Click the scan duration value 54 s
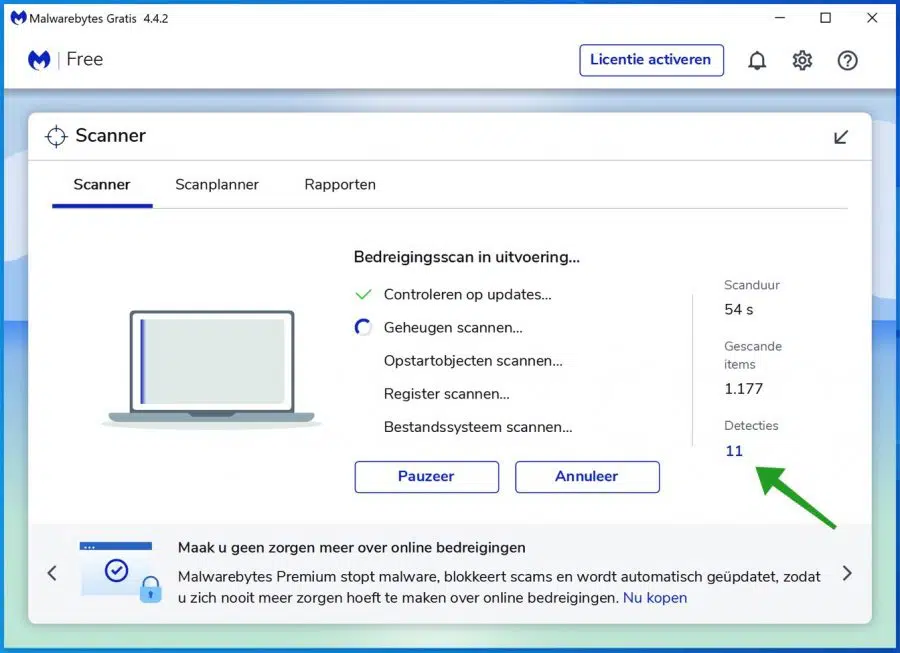 739,310
